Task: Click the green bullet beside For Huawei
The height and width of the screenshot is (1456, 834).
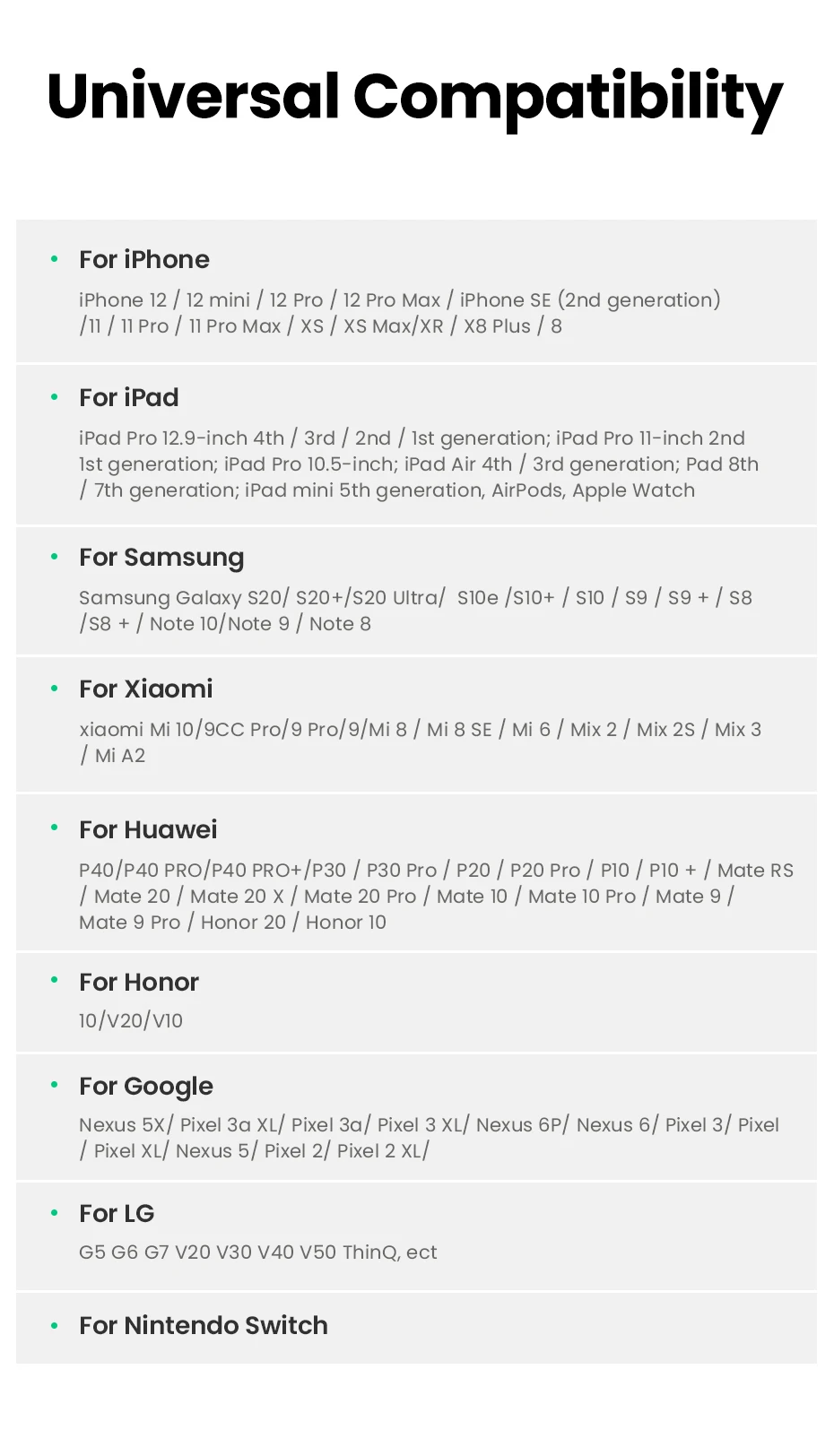Action: [x=55, y=828]
